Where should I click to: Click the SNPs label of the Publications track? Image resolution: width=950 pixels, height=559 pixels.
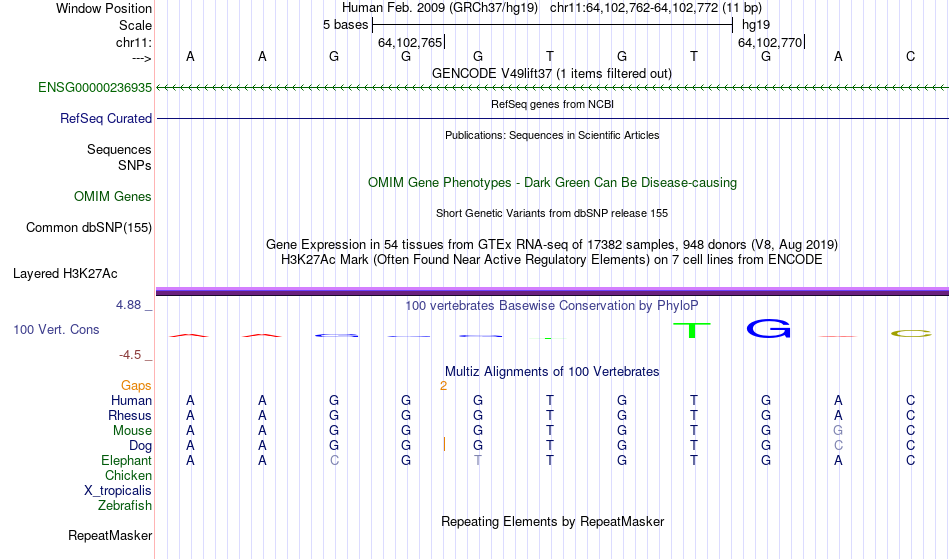(135, 165)
